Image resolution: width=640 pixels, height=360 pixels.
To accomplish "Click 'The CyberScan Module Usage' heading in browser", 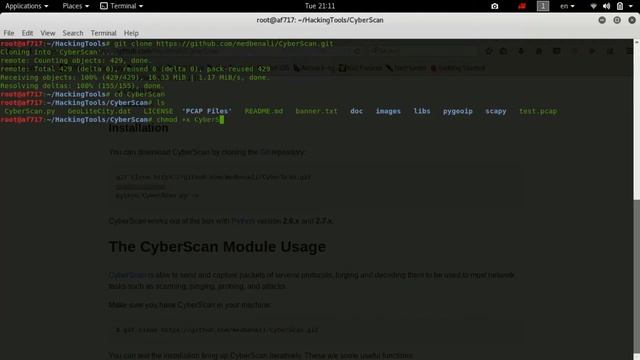I will [217, 247].
